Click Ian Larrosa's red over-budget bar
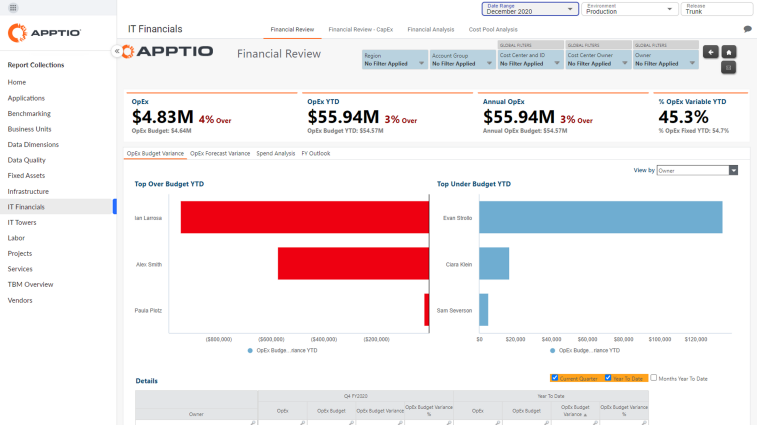This screenshot has width=757, height=425. click(305, 217)
